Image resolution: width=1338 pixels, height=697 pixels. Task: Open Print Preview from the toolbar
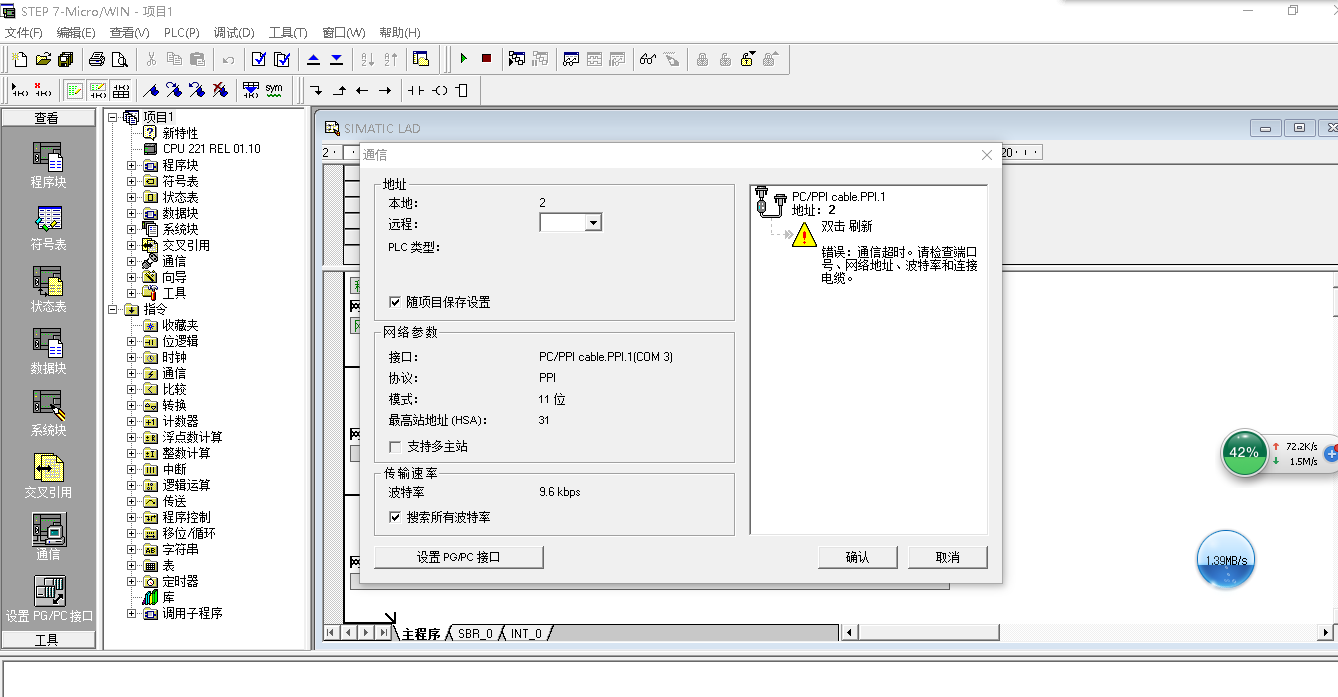pos(118,59)
